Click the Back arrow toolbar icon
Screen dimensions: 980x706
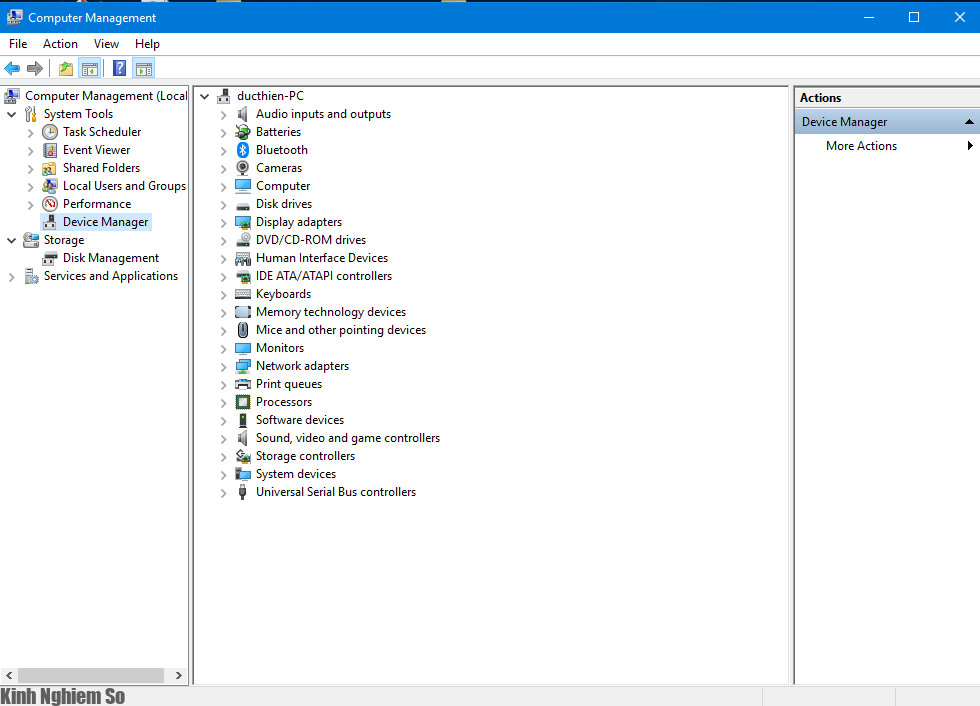pos(12,69)
